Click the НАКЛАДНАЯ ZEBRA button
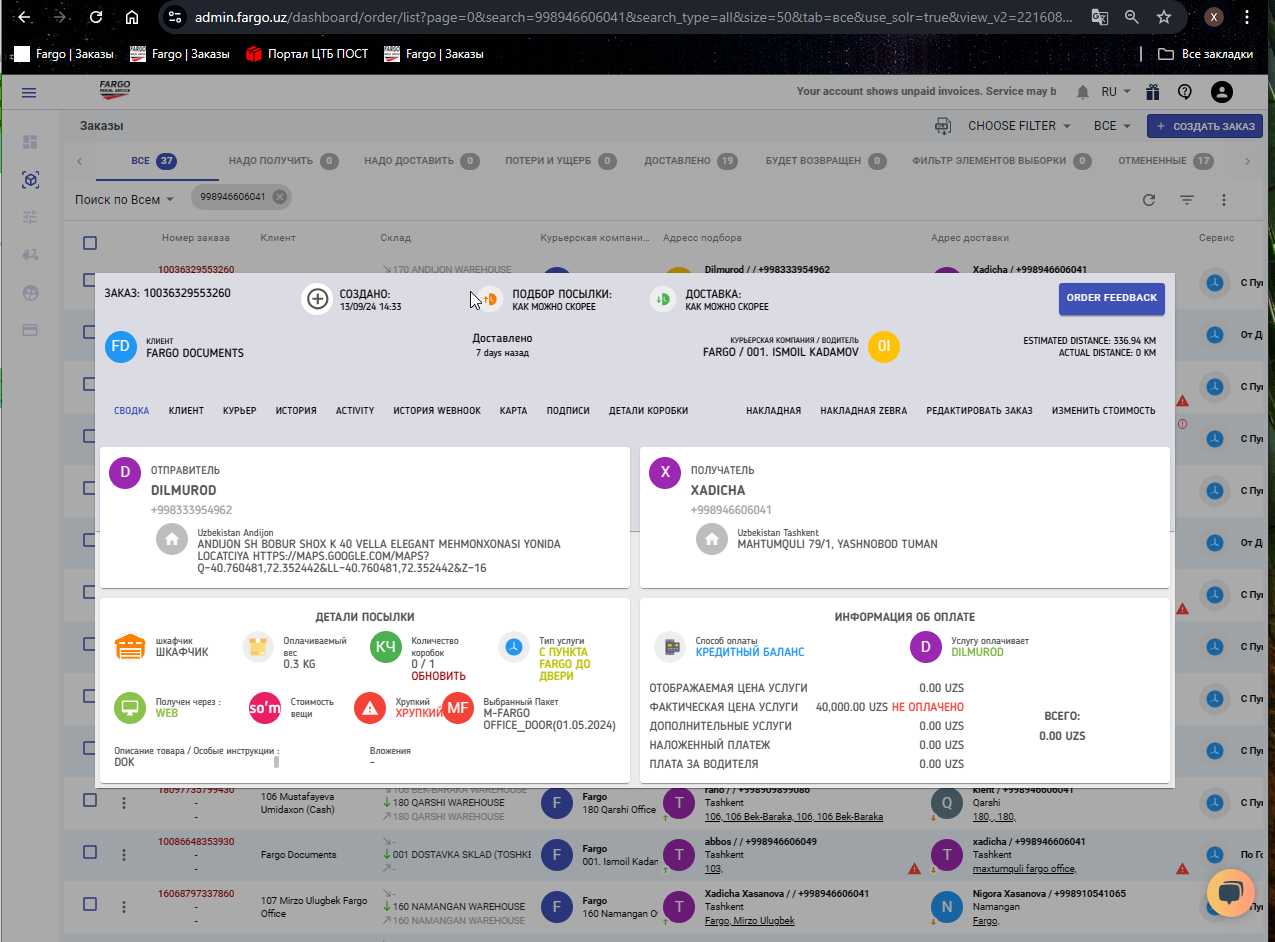The height and width of the screenshot is (942, 1275). click(x=863, y=411)
